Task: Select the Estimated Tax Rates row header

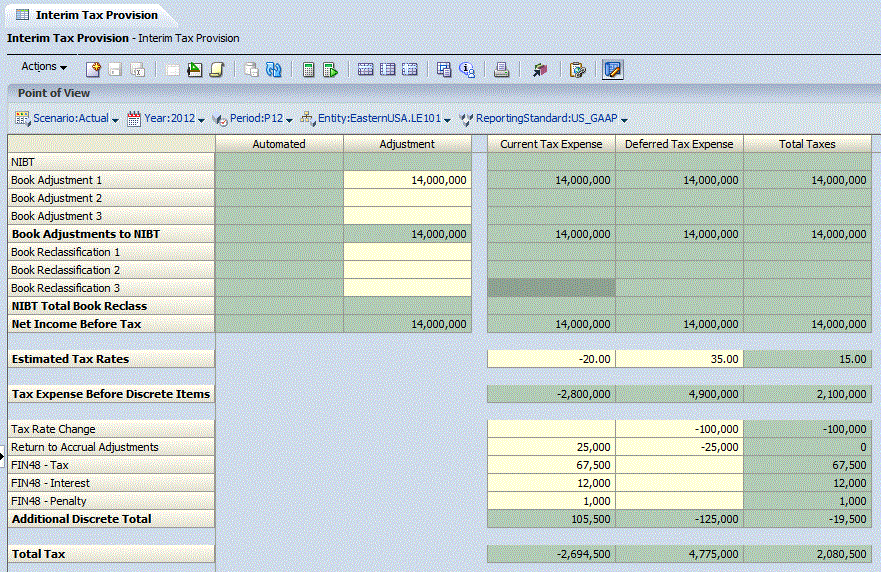Action: coord(111,359)
